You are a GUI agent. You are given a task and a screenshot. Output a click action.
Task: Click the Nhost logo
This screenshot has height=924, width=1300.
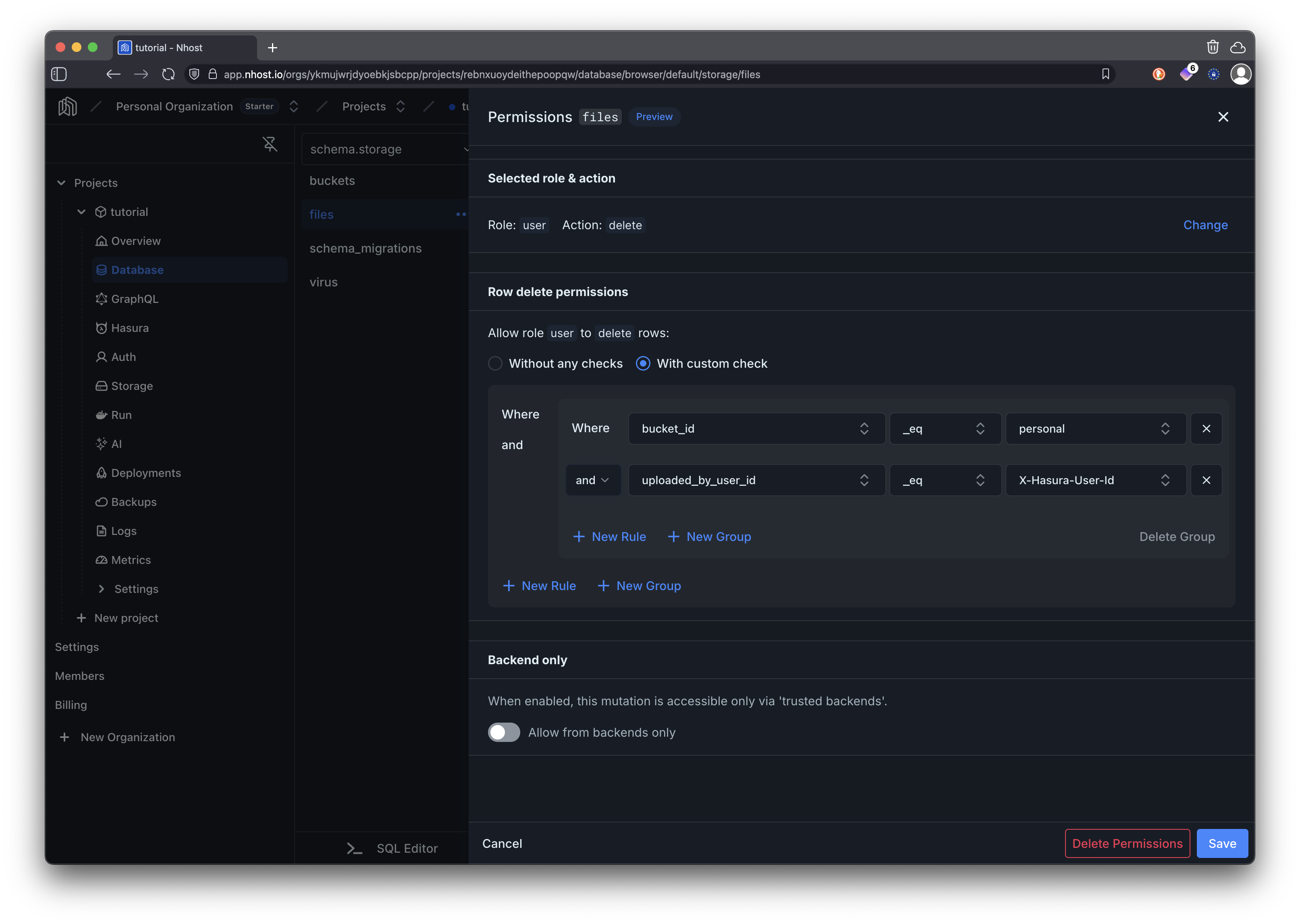click(66, 106)
